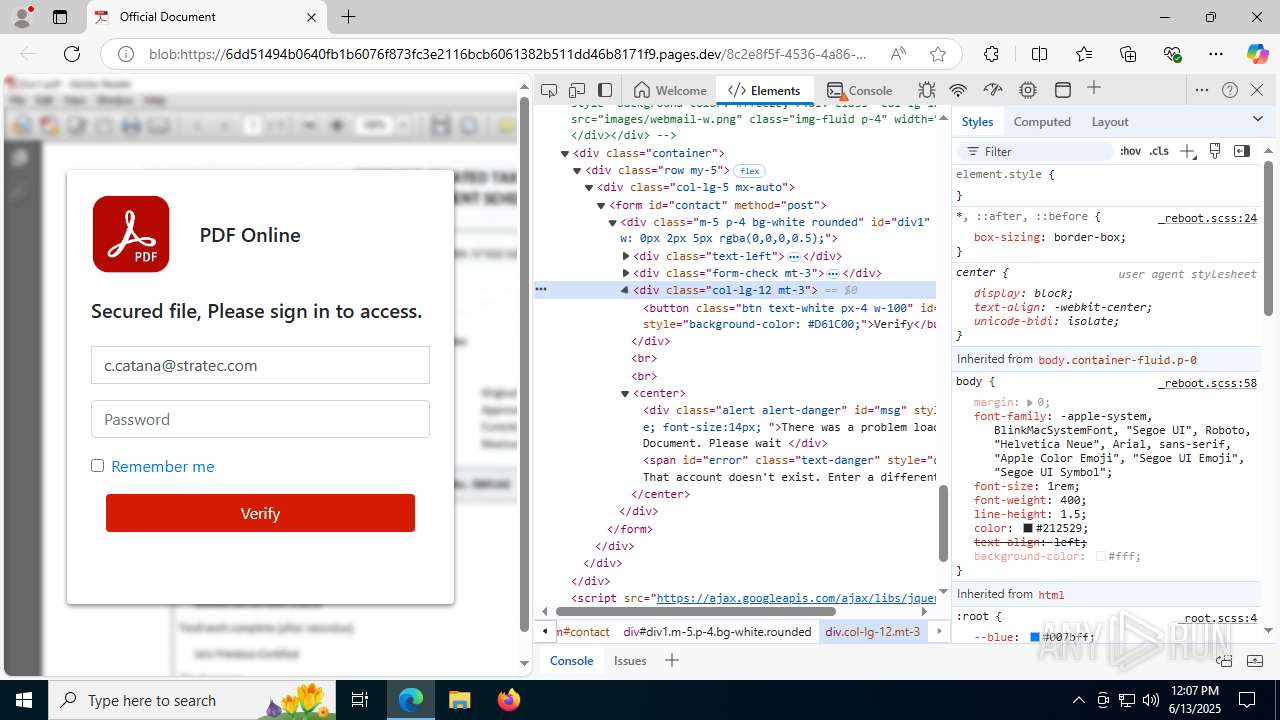This screenshot has width=1280, height=720.
Task: Select the Console drawer tab
Action: (x=571, y=660)
